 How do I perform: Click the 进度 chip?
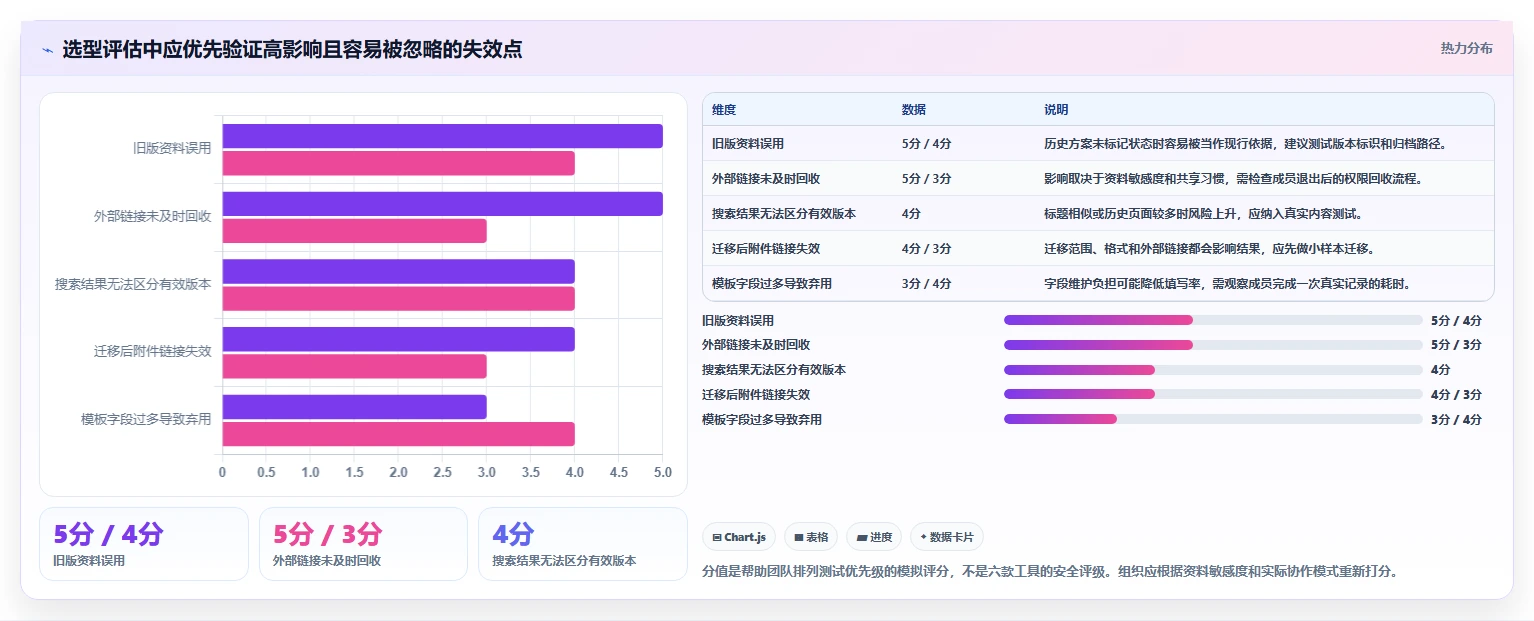[874, 537]
